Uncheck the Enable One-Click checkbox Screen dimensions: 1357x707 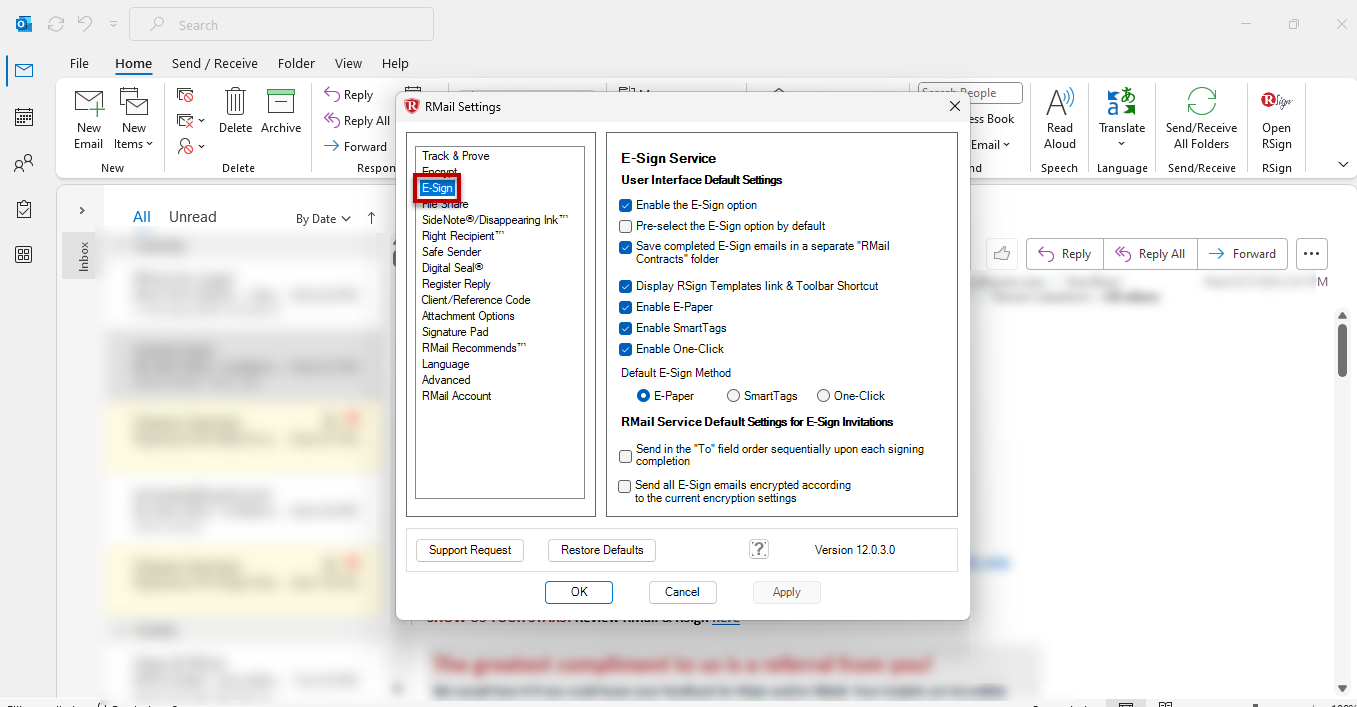(626, 349)
